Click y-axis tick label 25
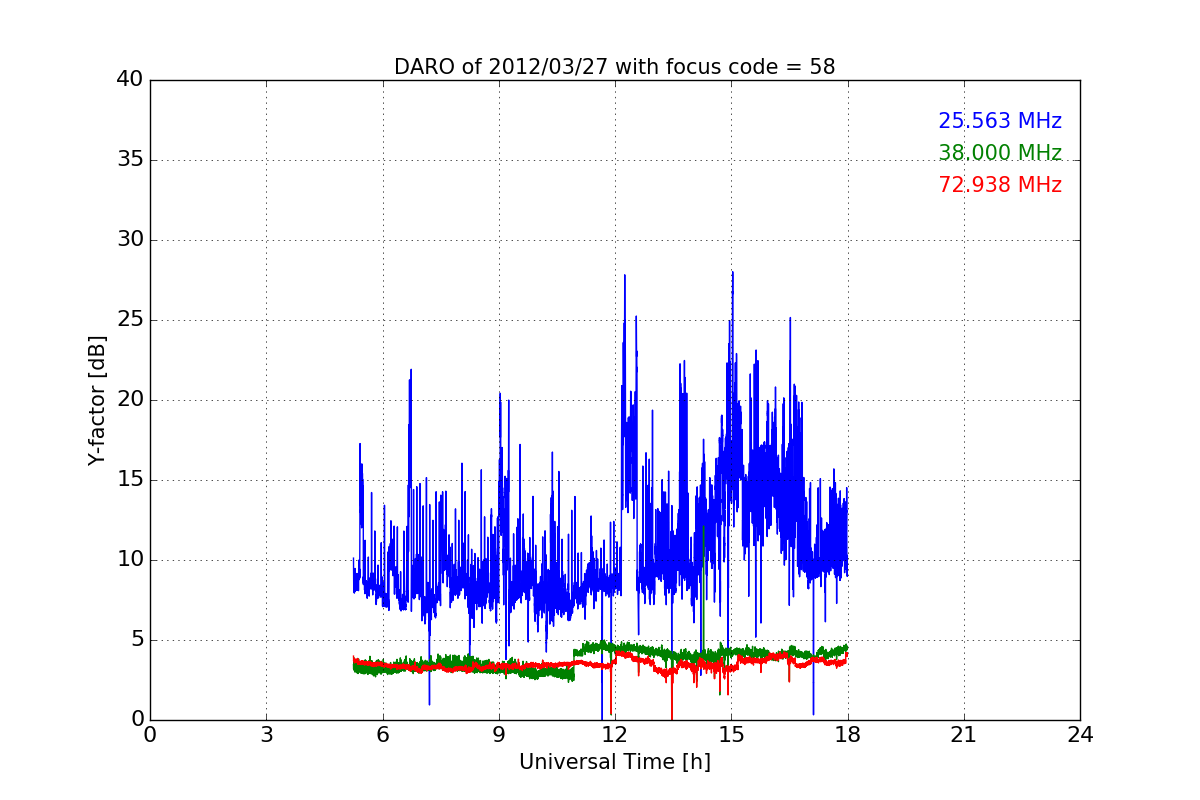 129,320
